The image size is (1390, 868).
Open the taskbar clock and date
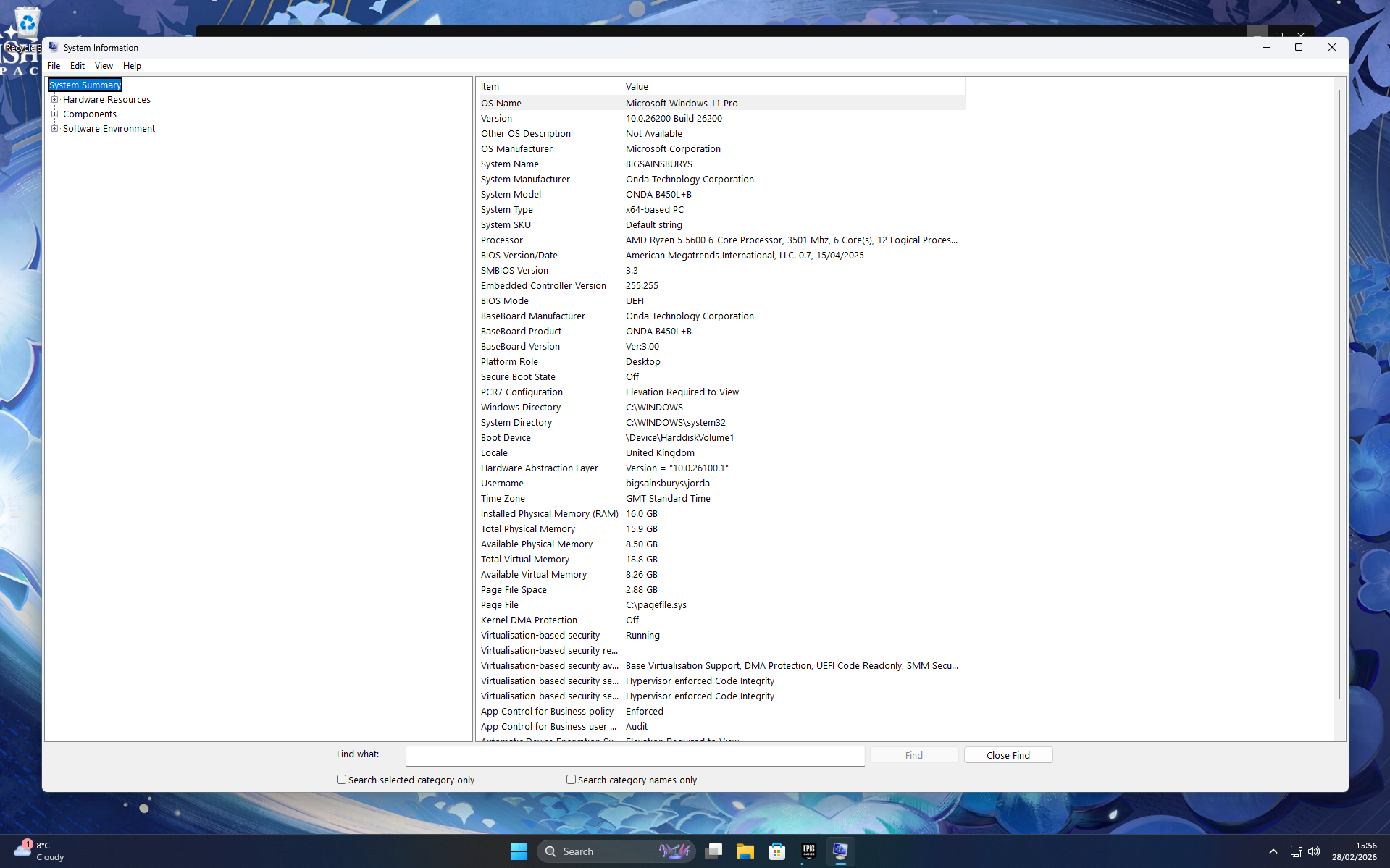coord(1355,851)
